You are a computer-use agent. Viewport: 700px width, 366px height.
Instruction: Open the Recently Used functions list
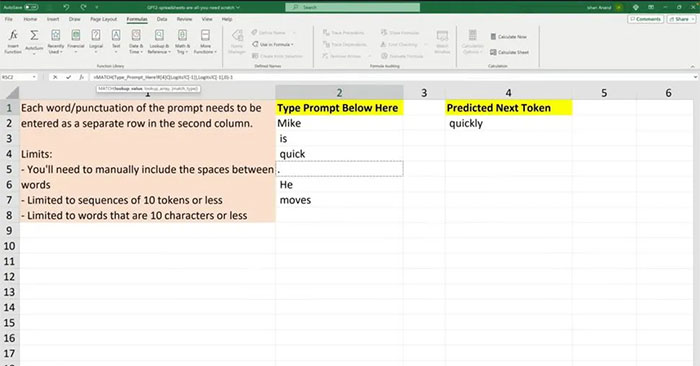click(55, 42)
